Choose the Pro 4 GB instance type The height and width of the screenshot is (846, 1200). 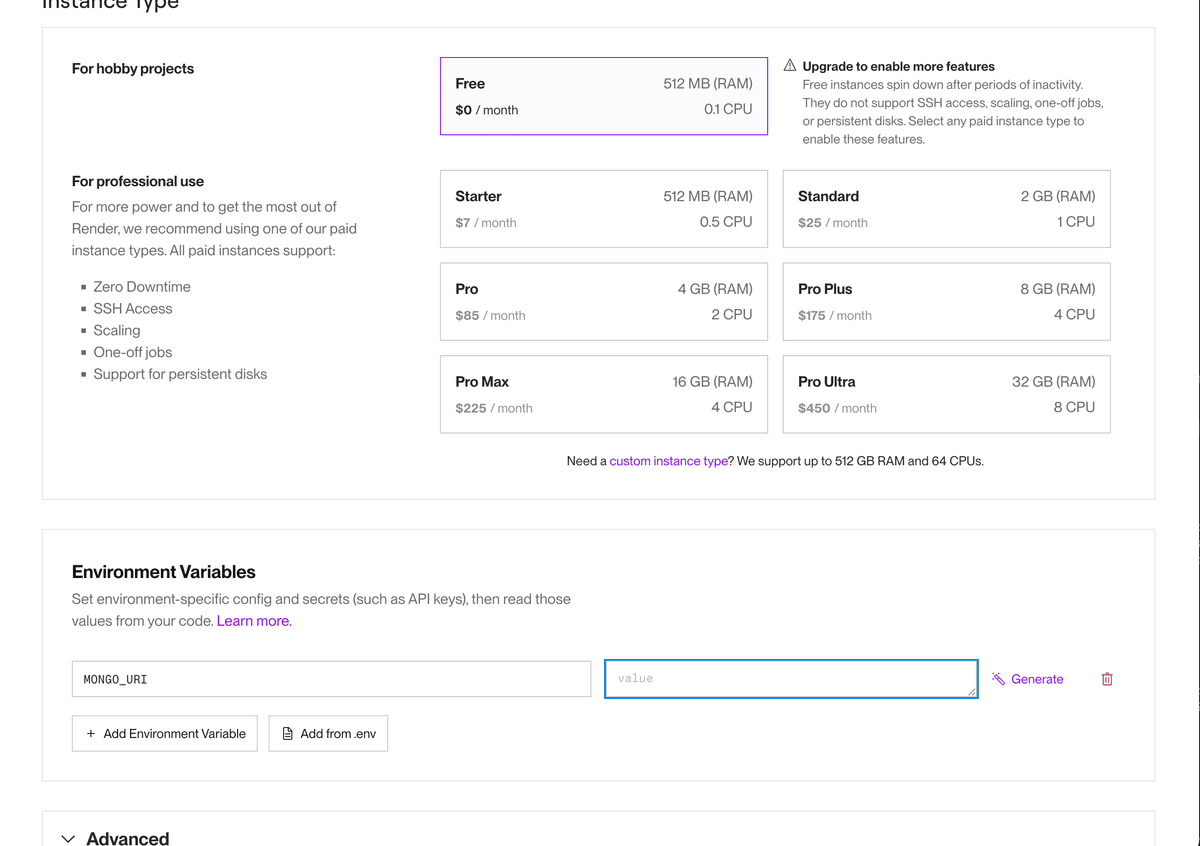click(x=603, y=301)
